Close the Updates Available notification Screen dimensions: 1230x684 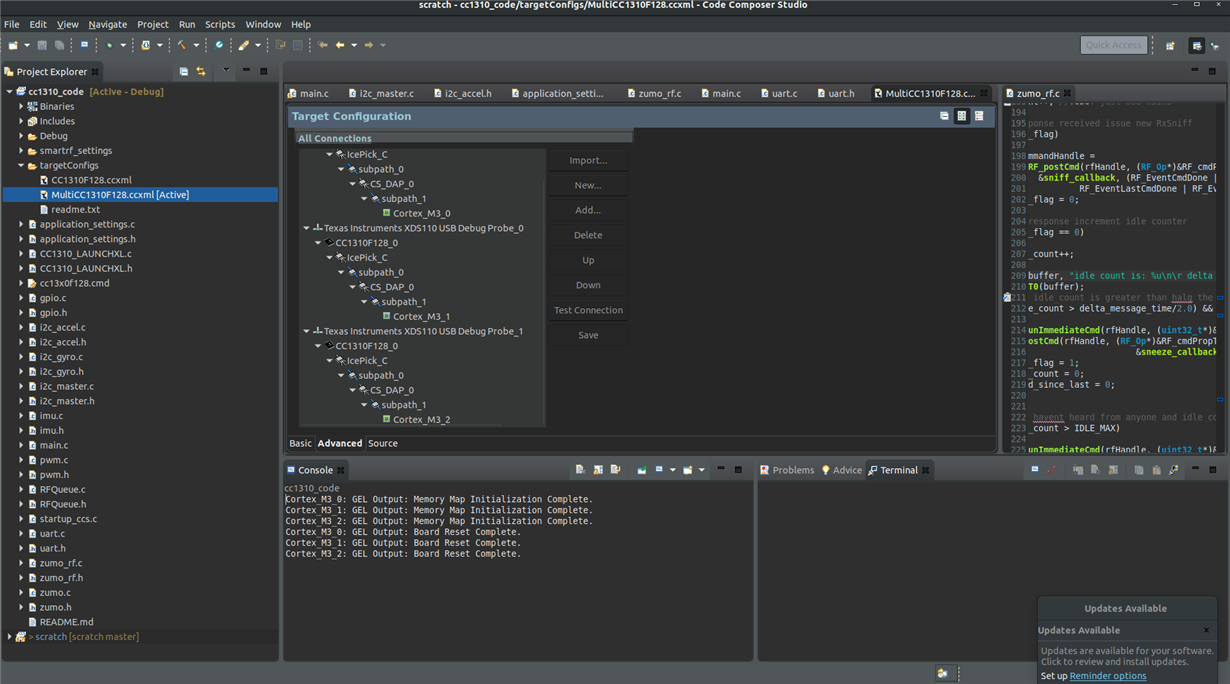(1206, 630)
